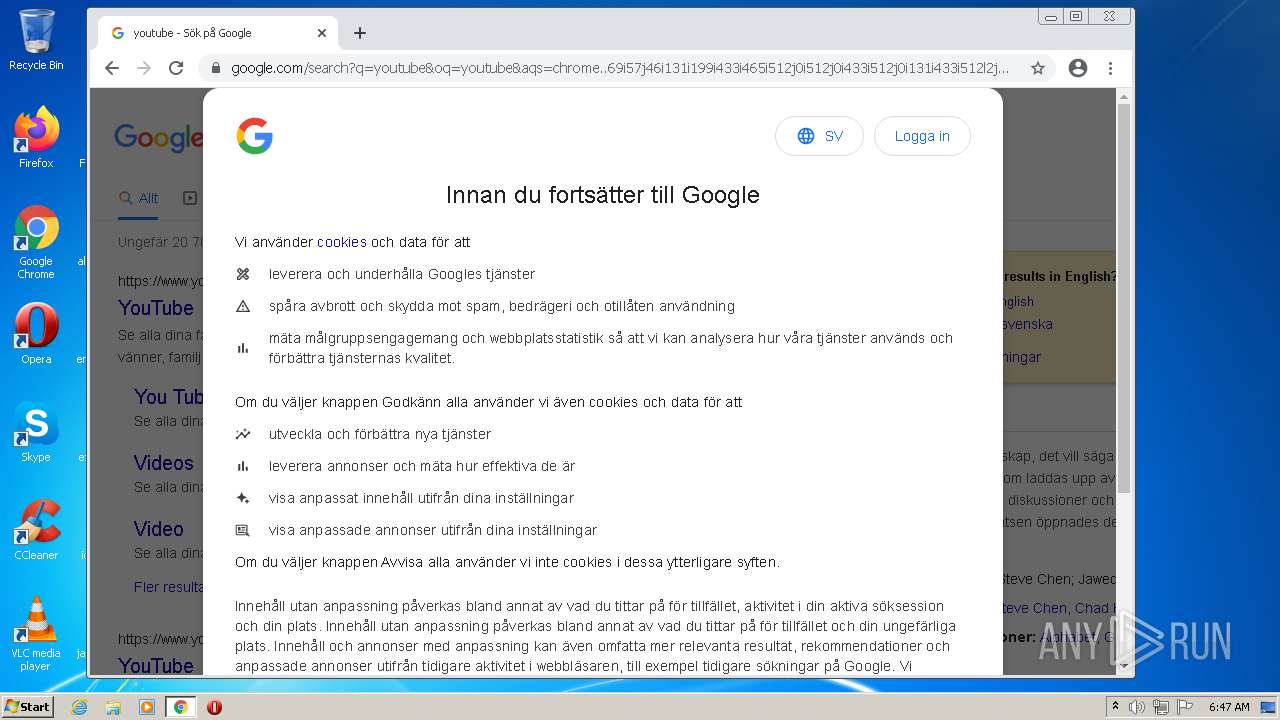Click the address bar URL
The image size is (1280, 720).
tap(620, 68)
